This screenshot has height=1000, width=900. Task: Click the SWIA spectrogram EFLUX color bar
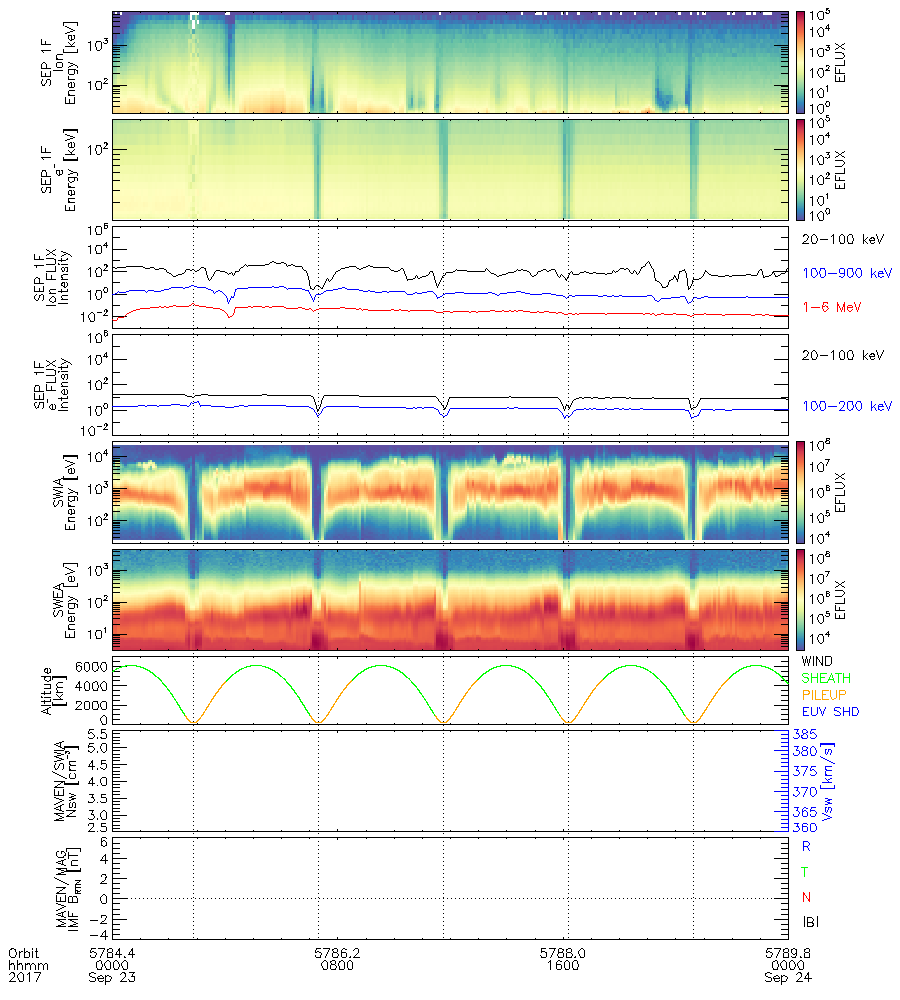point(801,490)
